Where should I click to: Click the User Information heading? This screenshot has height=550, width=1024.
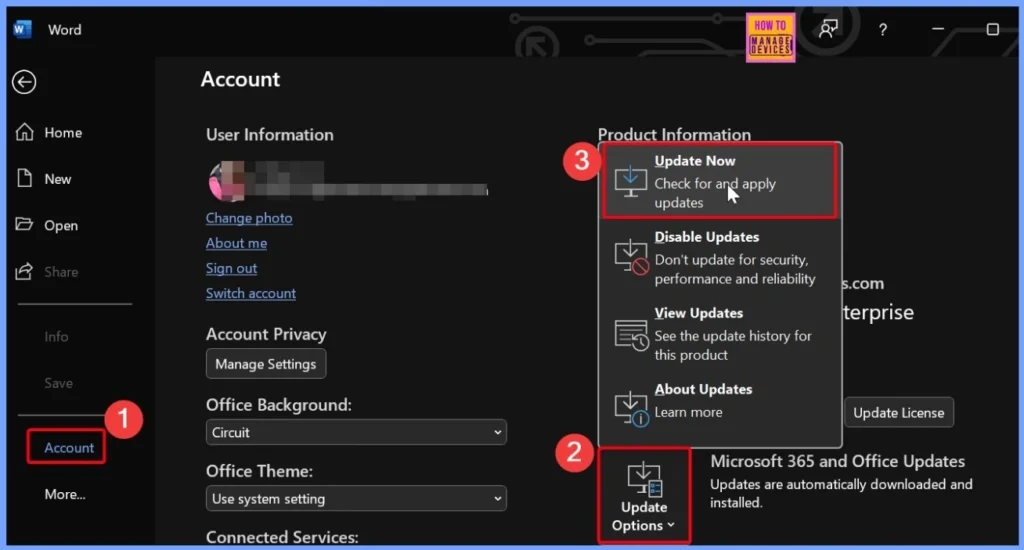coord(270,135)
